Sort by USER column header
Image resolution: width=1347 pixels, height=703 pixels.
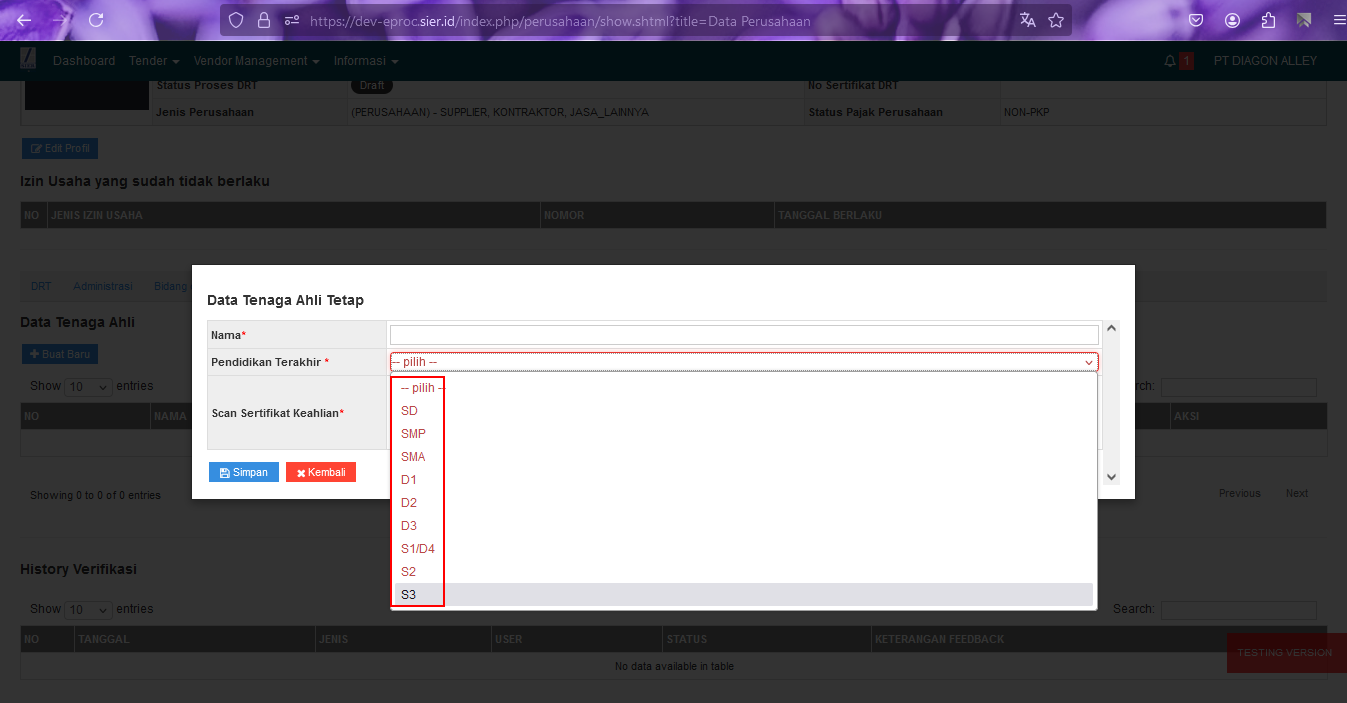(577, 639)
